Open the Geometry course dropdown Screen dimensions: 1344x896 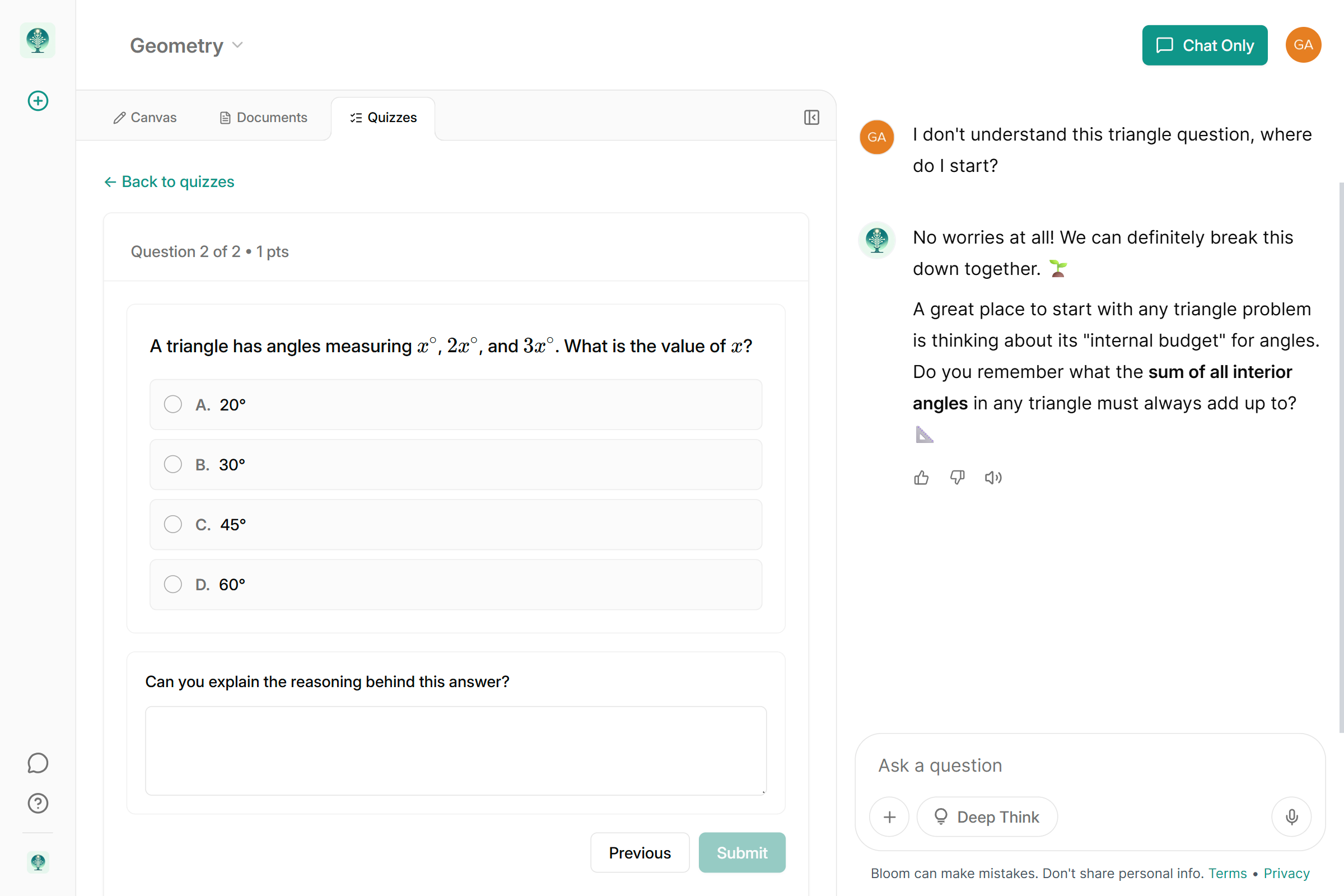[239, 45]
